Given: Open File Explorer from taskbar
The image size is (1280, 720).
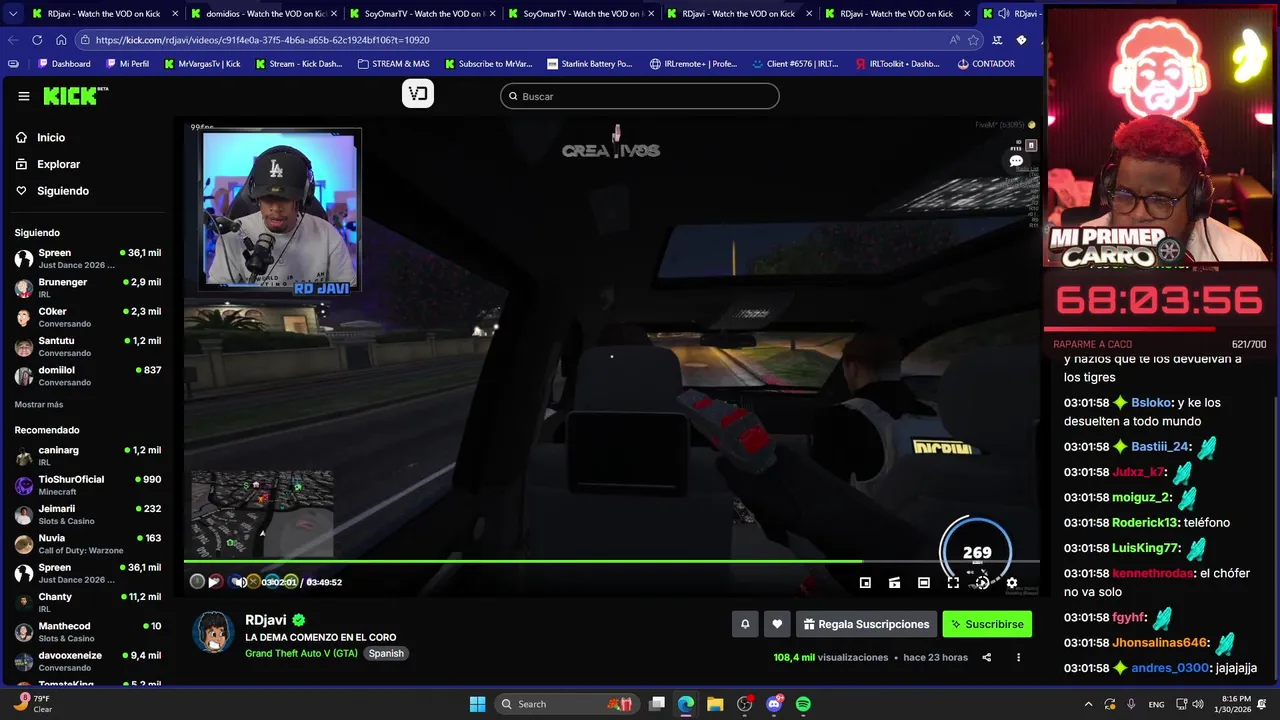Looking at the screenshot, I should (x=715, y=704).
